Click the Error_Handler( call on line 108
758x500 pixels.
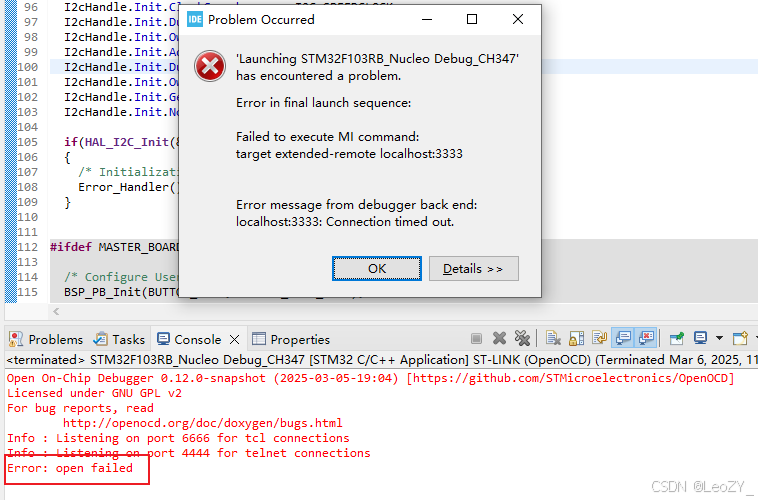click(x=128, y=187)
